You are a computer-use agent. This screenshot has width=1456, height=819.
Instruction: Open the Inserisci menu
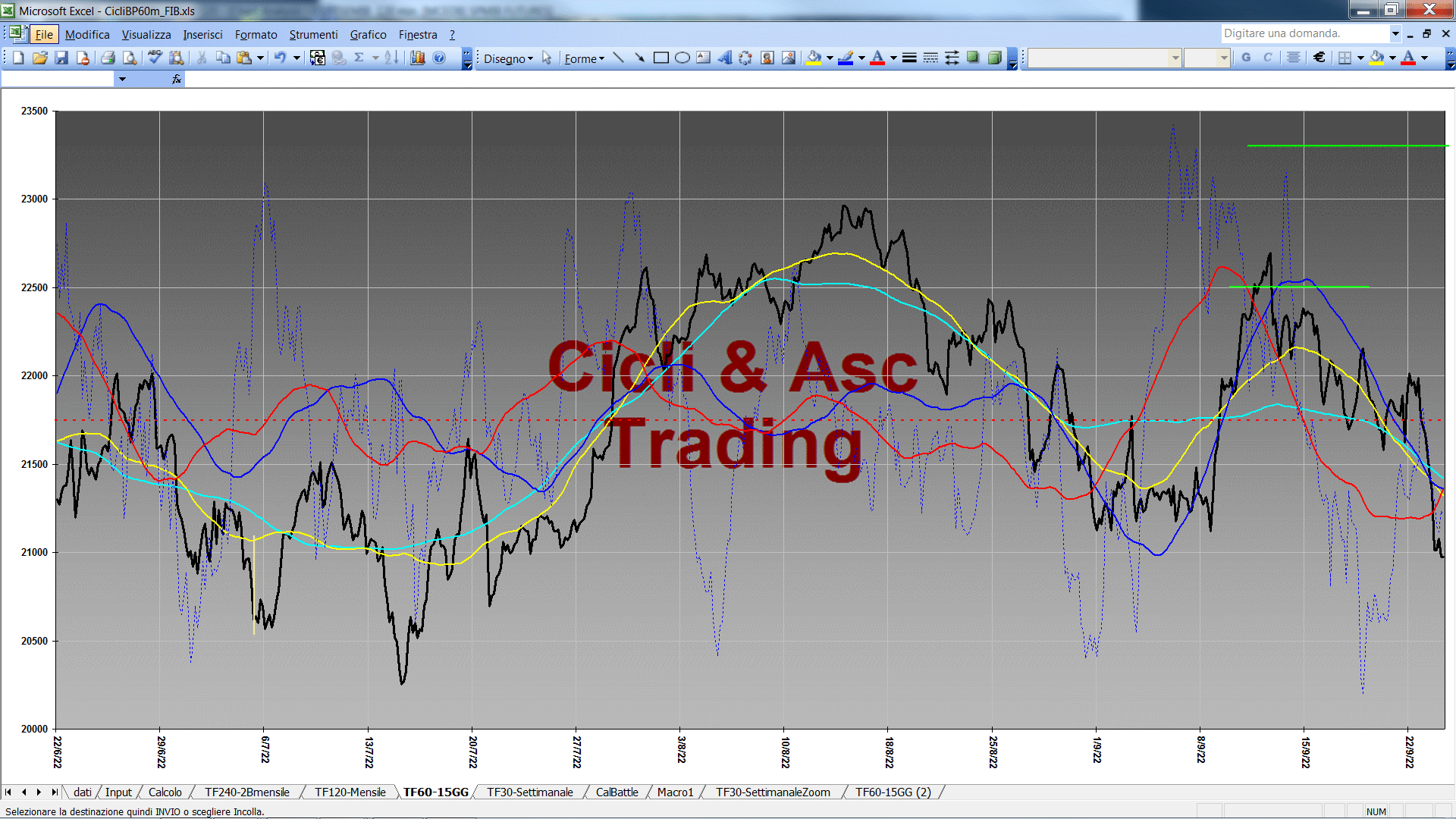pos(202,34)
